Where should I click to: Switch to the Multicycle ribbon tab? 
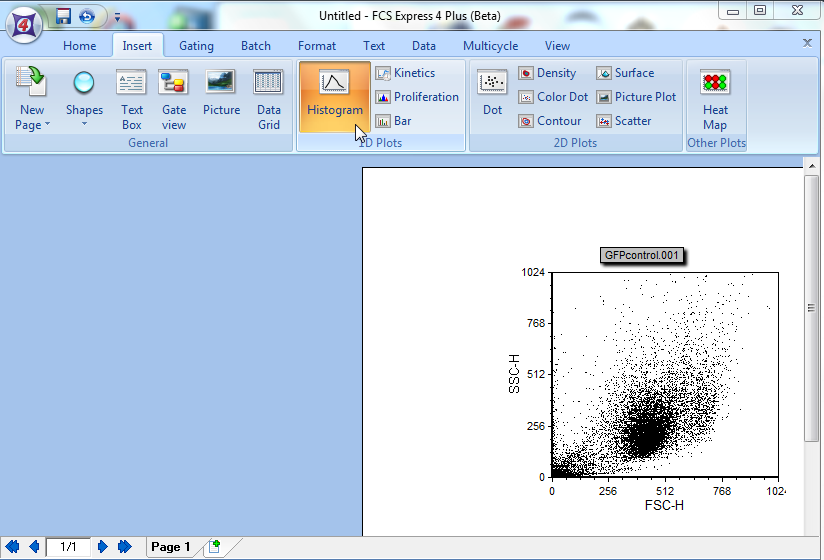[x=490, y=46]
